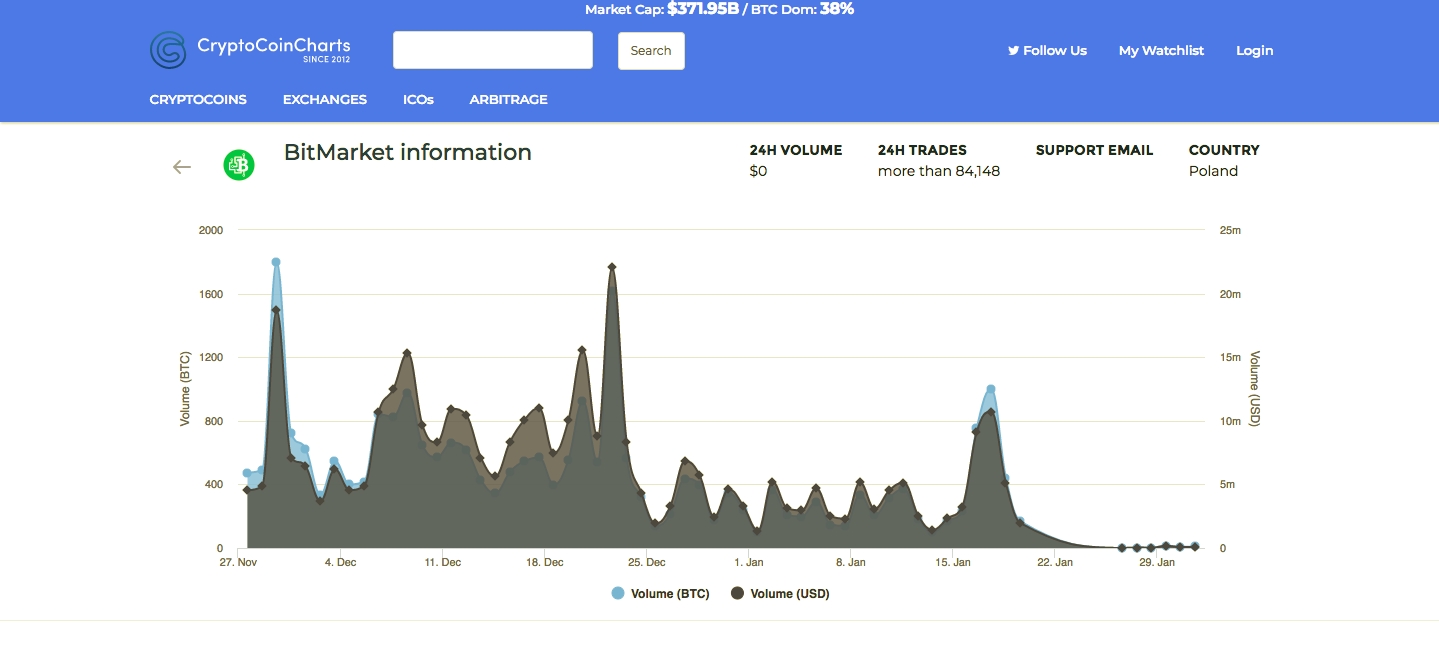1439x659 pixels.
Task: Click the Market Cap $371.95B text
Action: click(661, 9)
